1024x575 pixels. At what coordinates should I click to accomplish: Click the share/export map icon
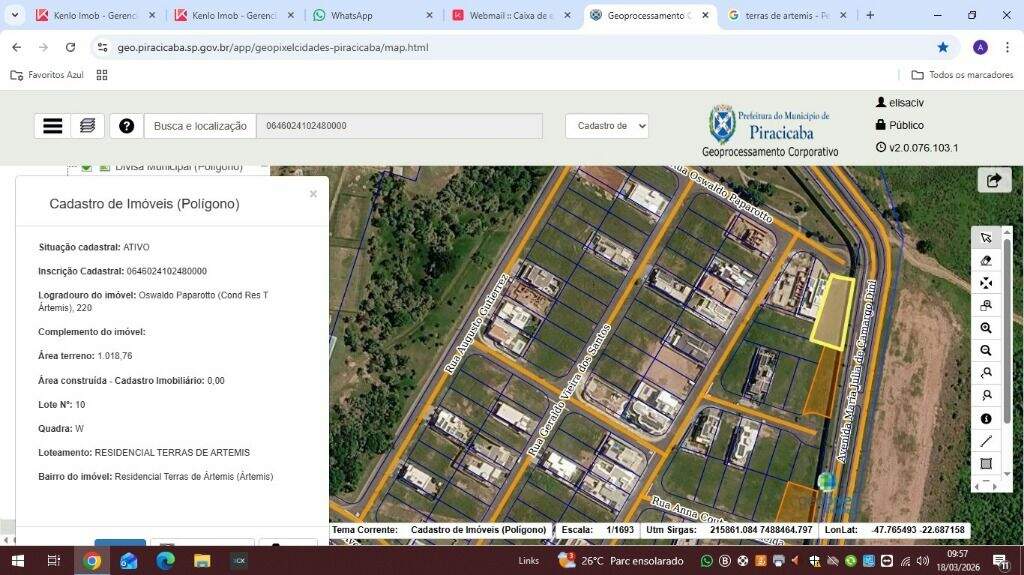click(x=994, y=180)
